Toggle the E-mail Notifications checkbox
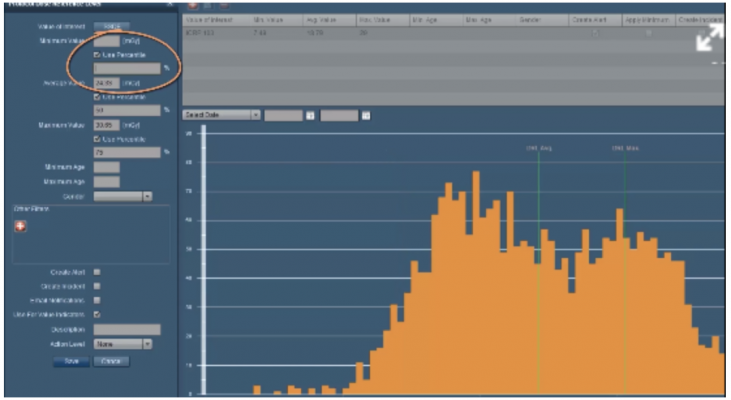Viewport: 731px width, 400px height. [x=97, y=299]
